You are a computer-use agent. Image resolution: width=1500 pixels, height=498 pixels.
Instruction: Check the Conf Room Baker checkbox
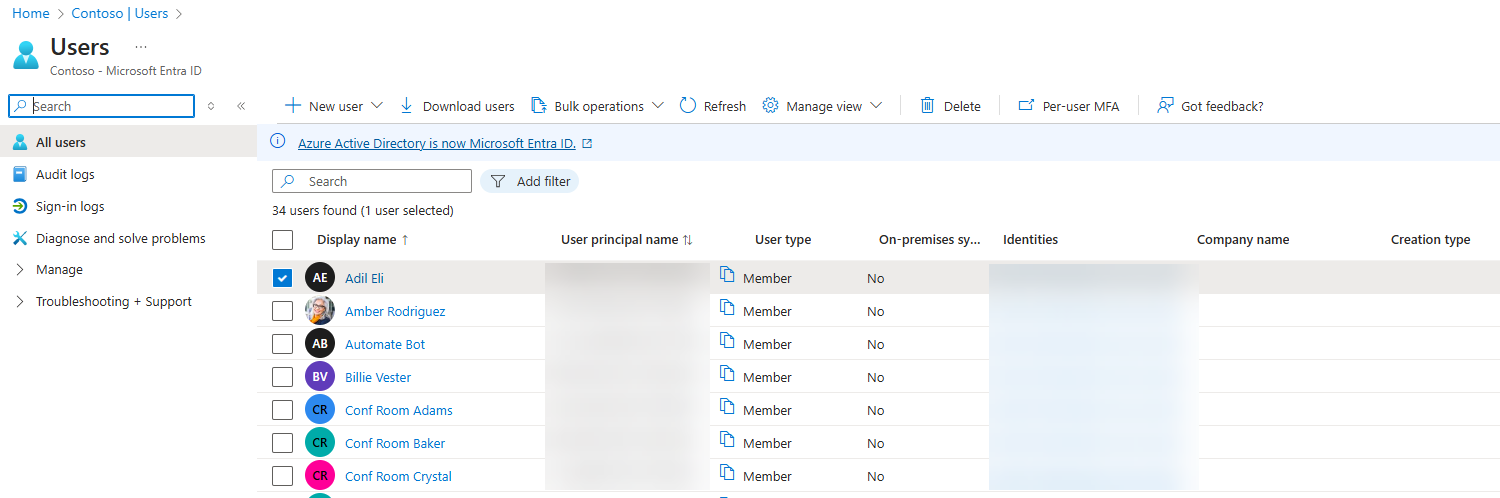point(282,443)
